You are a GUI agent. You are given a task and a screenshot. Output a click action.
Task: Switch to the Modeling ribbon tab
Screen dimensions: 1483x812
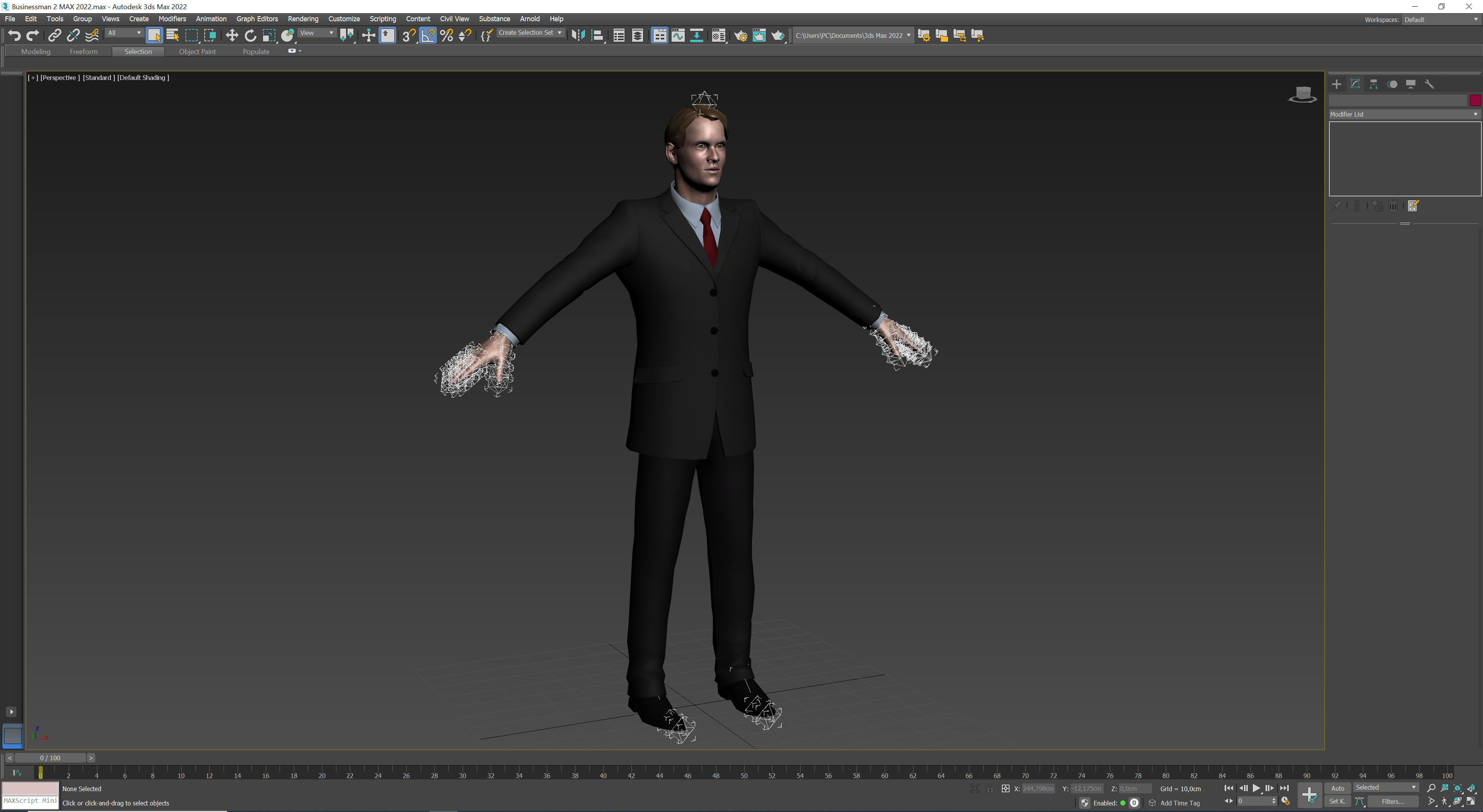(x=36, y=52)
